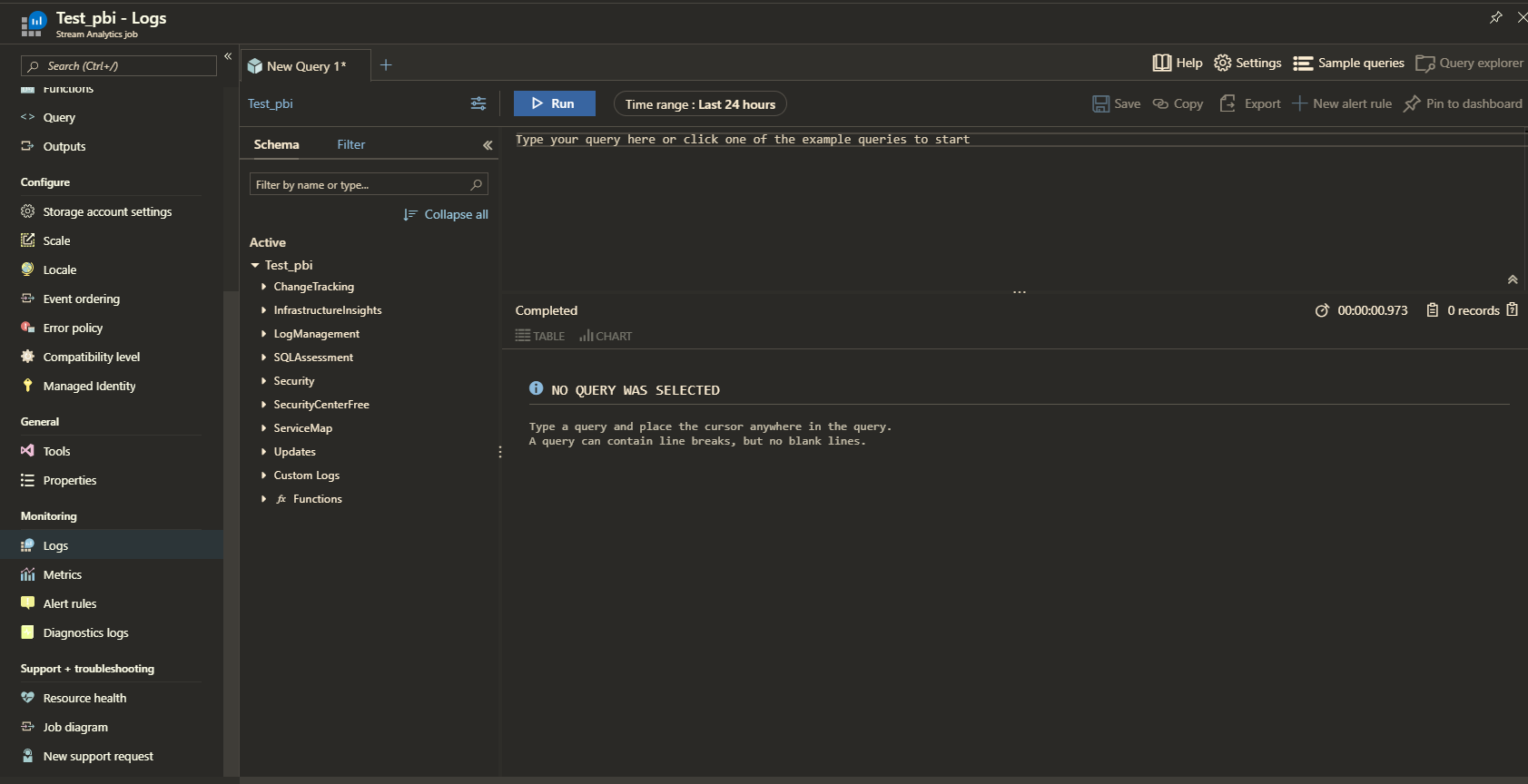
Task: Pin query to dashboard
Action: (1463, 103)
